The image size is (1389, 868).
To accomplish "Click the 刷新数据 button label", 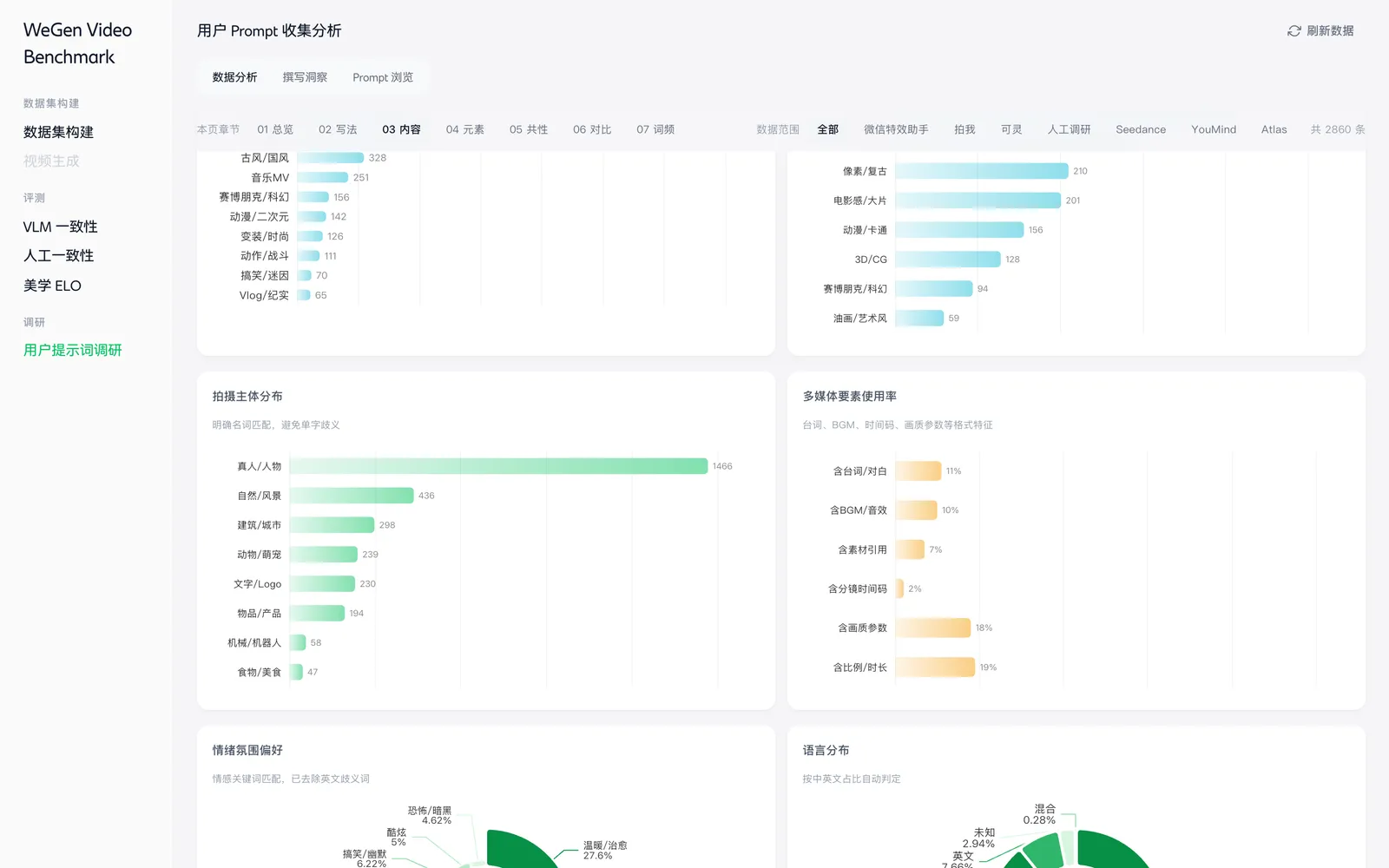I will [x=1330, y=31].
